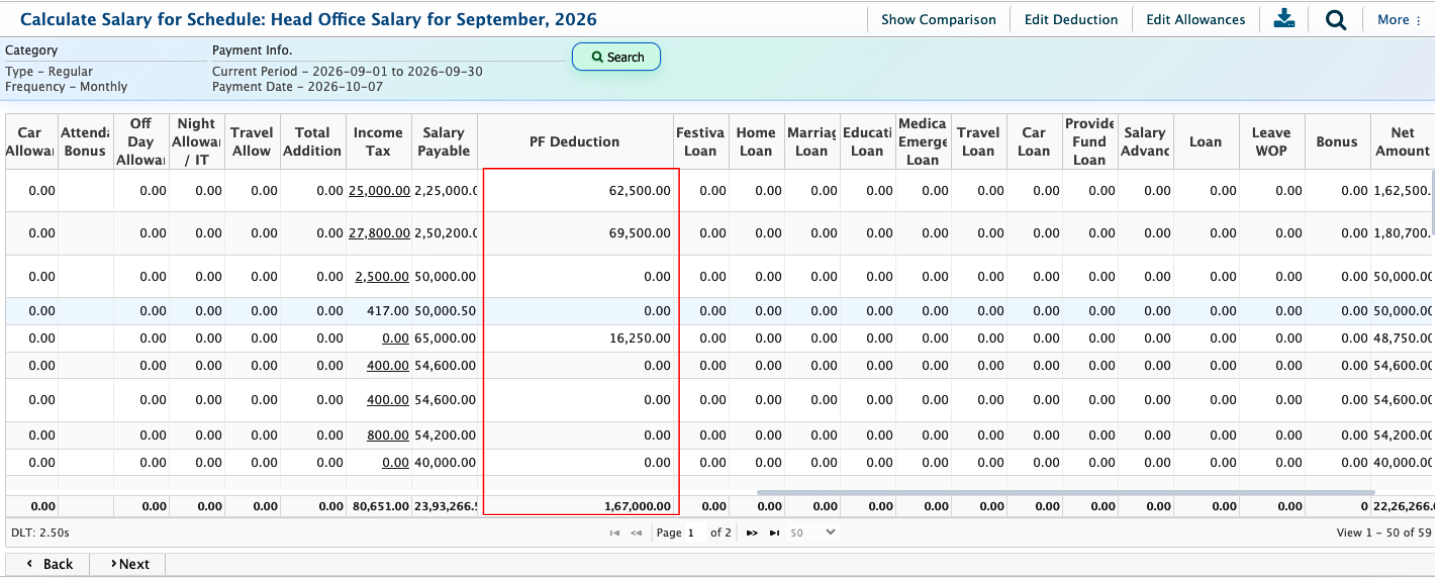The width and height of the screenshot is (1435, 578).
Task: Open the 25,000.00 income tax link
Action: (x=379, y=190)
